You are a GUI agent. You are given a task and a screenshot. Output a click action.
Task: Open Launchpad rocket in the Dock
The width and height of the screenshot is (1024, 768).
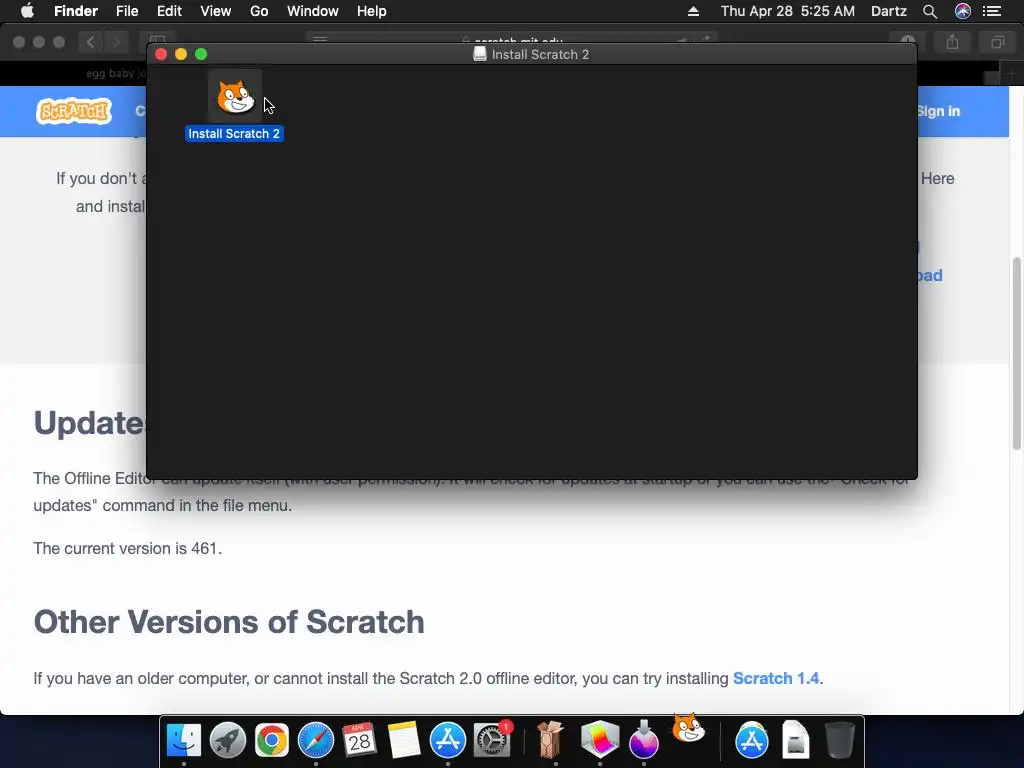pos(228,740)
